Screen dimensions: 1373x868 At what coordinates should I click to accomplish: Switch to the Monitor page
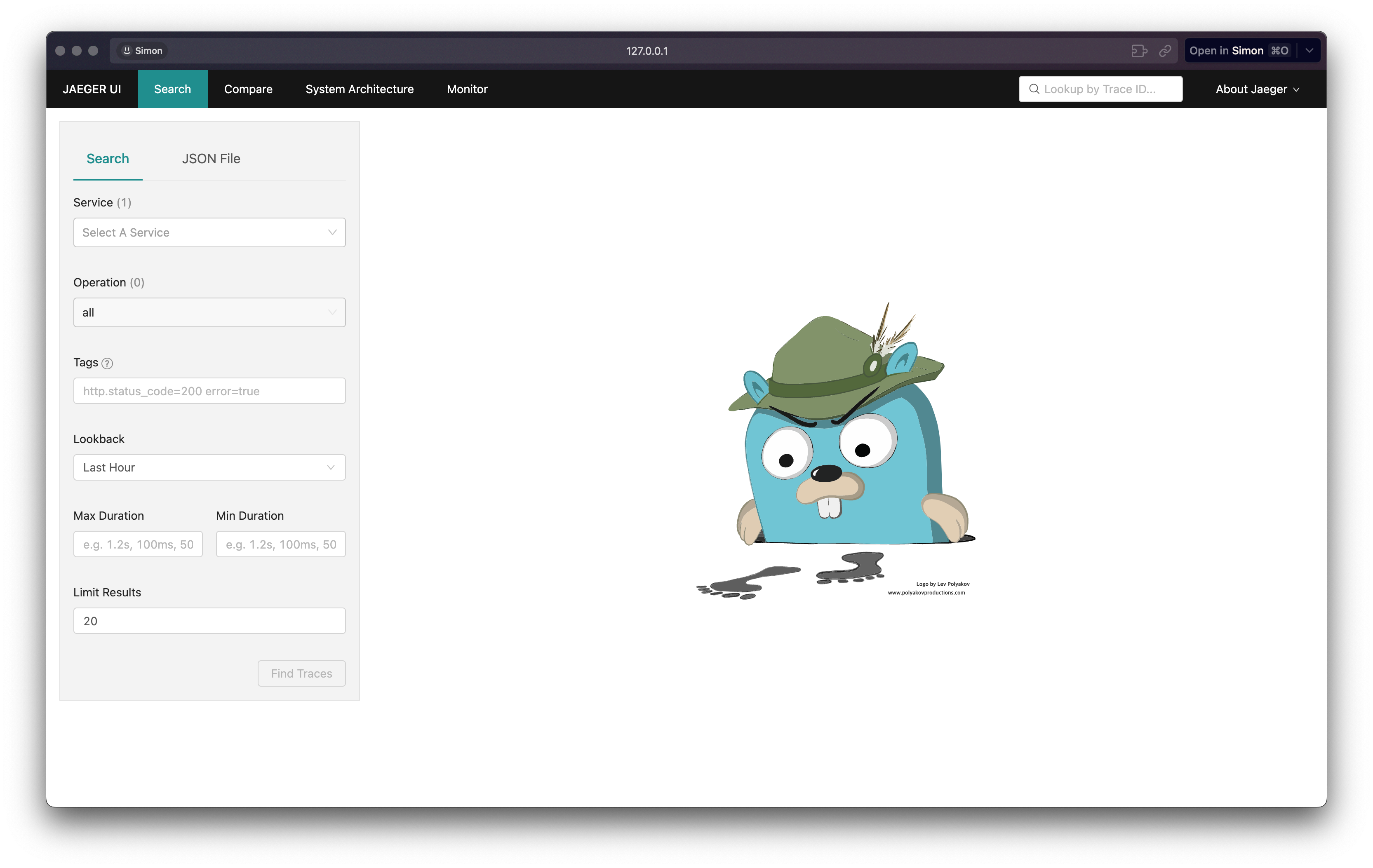[x=467, y=89]
